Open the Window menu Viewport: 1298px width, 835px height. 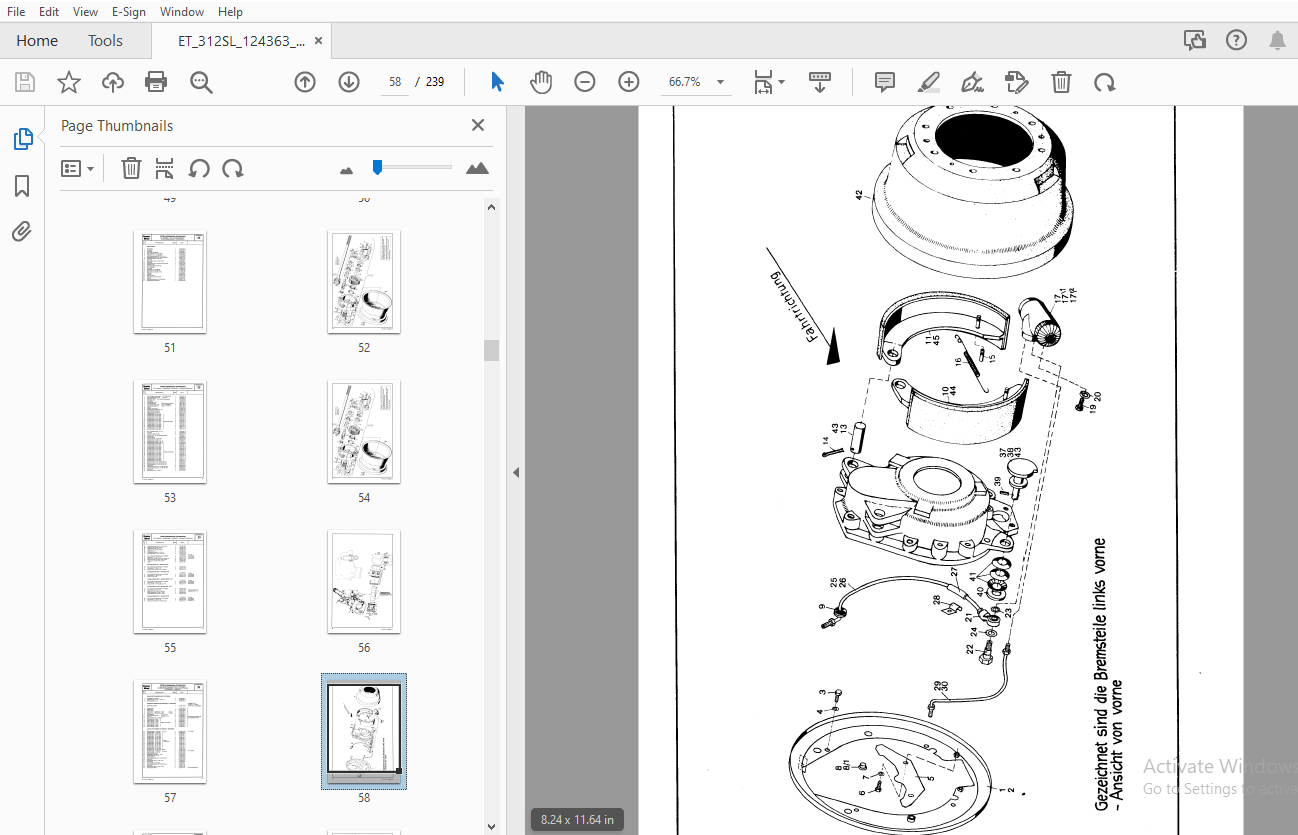tap(182, 12)
